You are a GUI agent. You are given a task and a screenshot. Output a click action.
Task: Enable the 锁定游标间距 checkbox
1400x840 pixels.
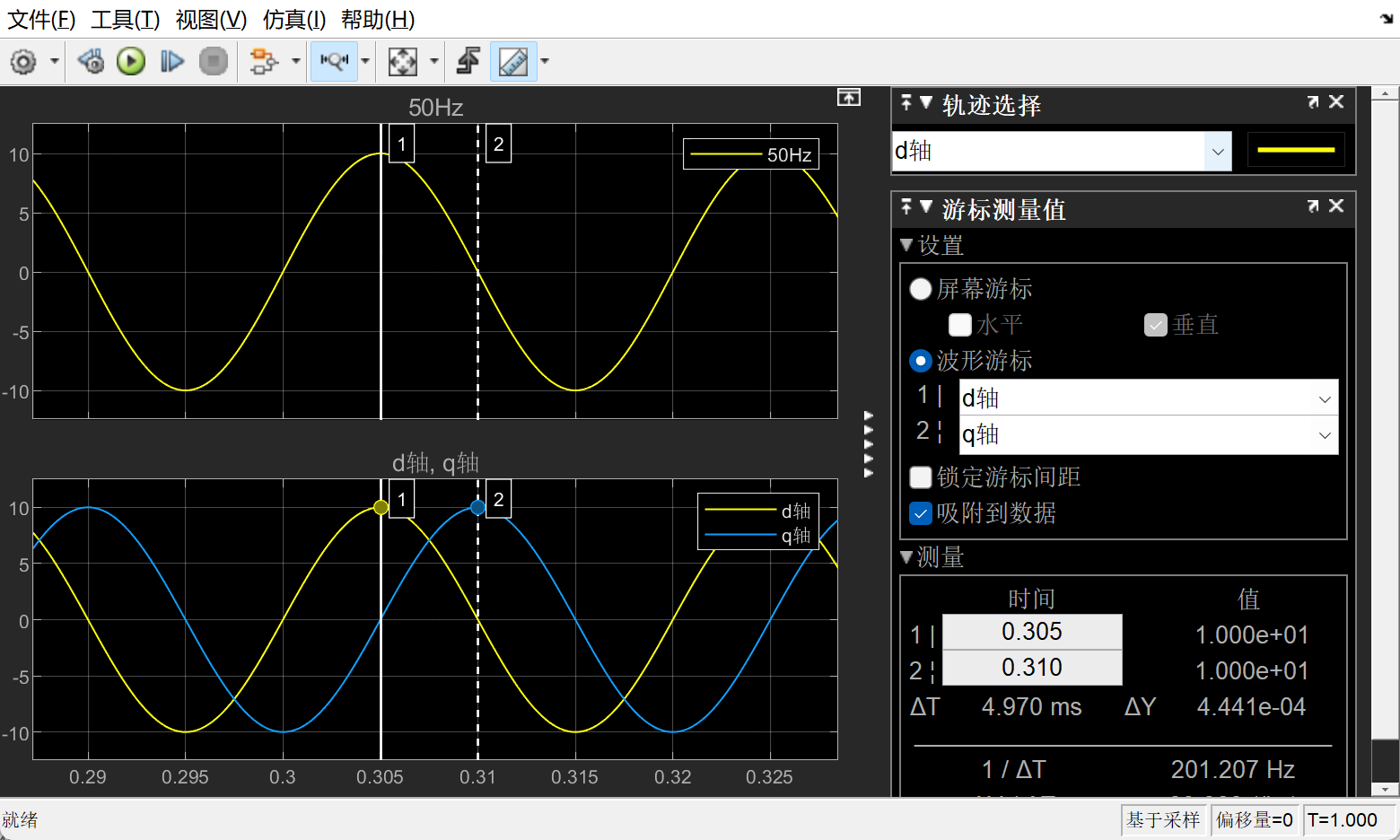coord(921,477)
